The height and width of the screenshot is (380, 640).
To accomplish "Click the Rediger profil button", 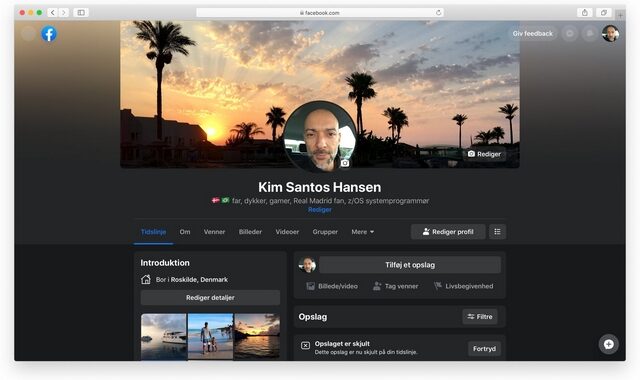I will click(448, 232).
